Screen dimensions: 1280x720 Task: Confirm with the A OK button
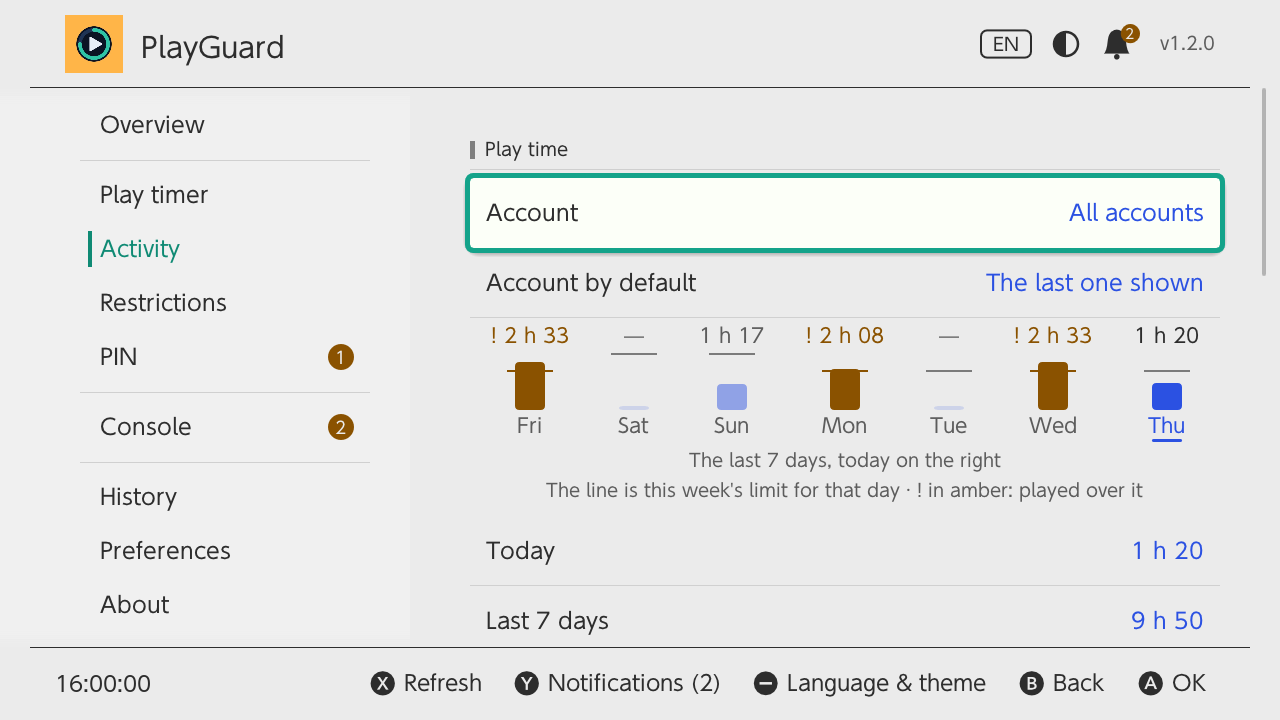[1172, 683]
